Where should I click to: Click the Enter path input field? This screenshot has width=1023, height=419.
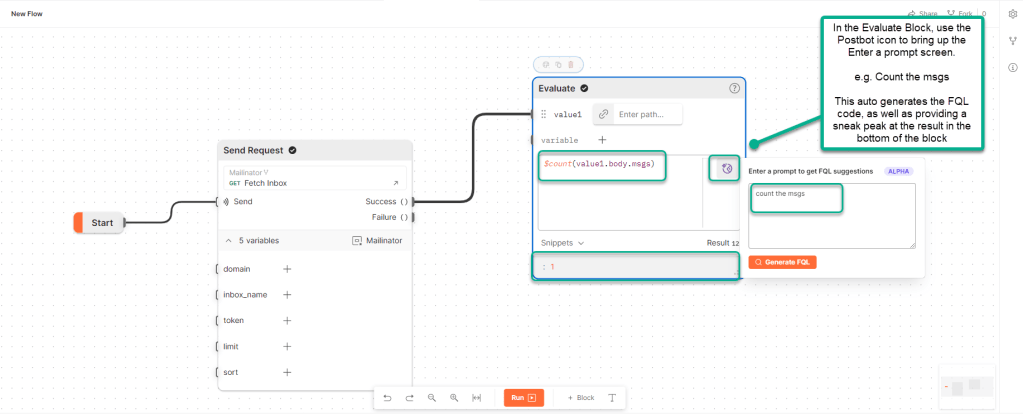(648, 115)
